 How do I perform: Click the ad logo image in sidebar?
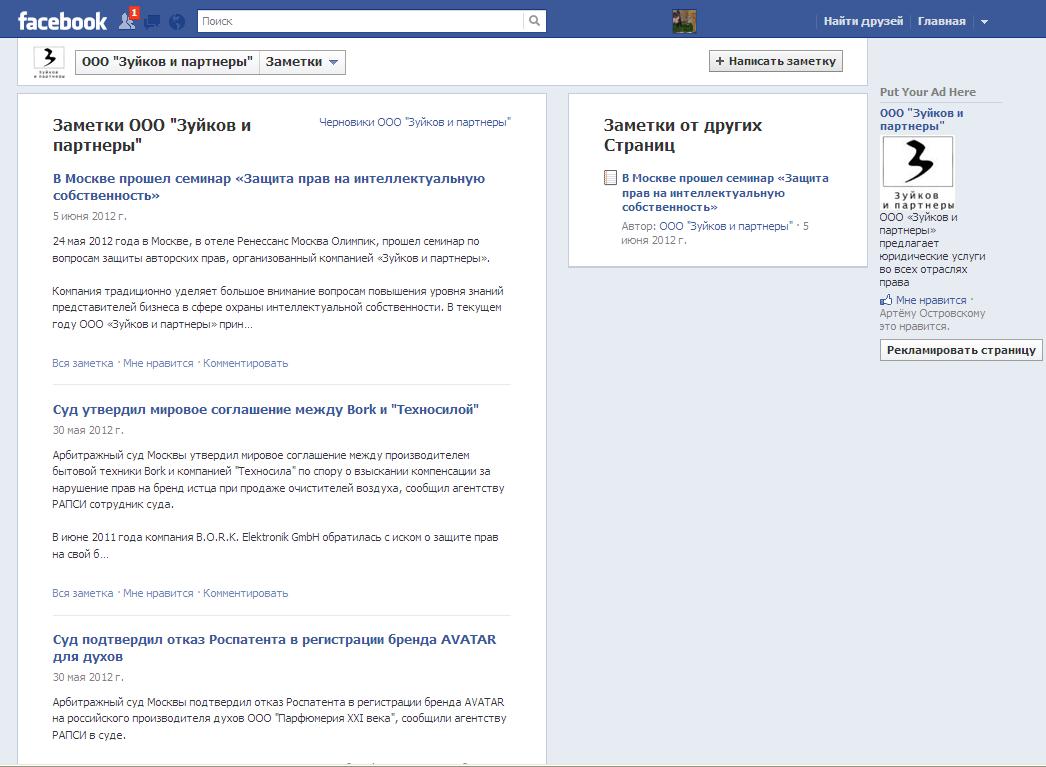coord(918,172)
